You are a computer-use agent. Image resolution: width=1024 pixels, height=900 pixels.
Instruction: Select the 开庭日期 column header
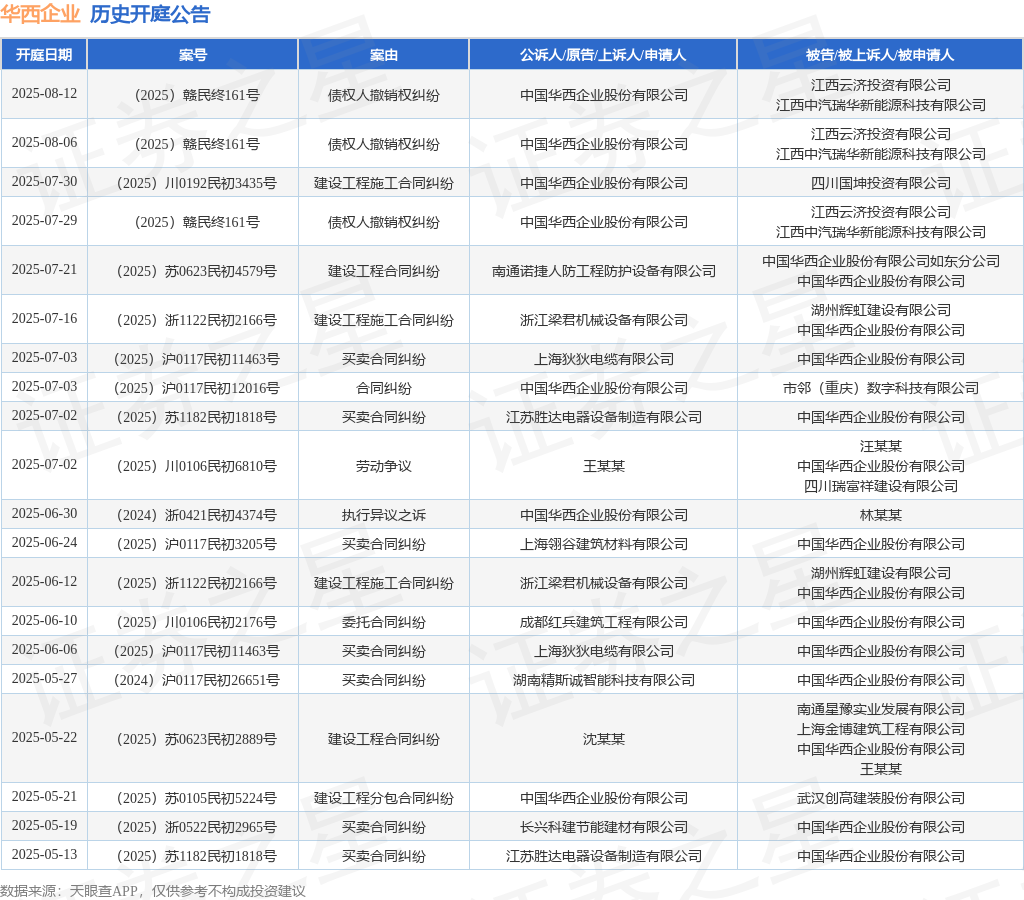44,55
